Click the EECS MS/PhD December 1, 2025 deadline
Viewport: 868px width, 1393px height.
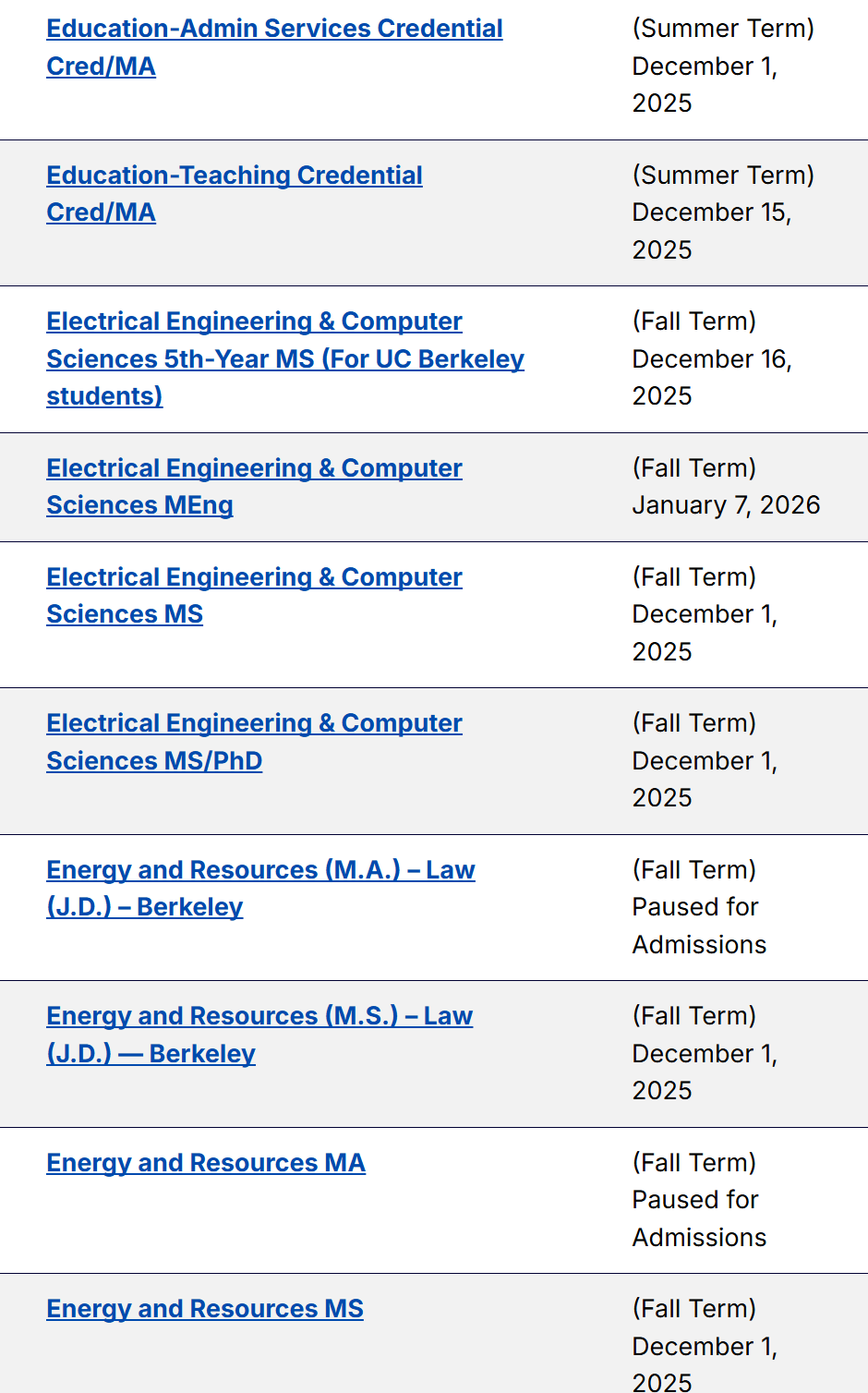[x=704, y=761]
